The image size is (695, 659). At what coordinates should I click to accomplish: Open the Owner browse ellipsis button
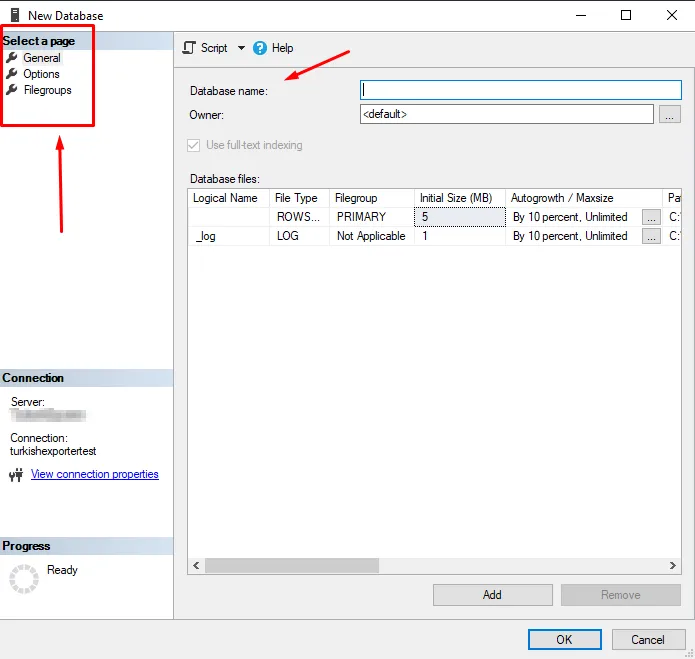click(670, 114)
